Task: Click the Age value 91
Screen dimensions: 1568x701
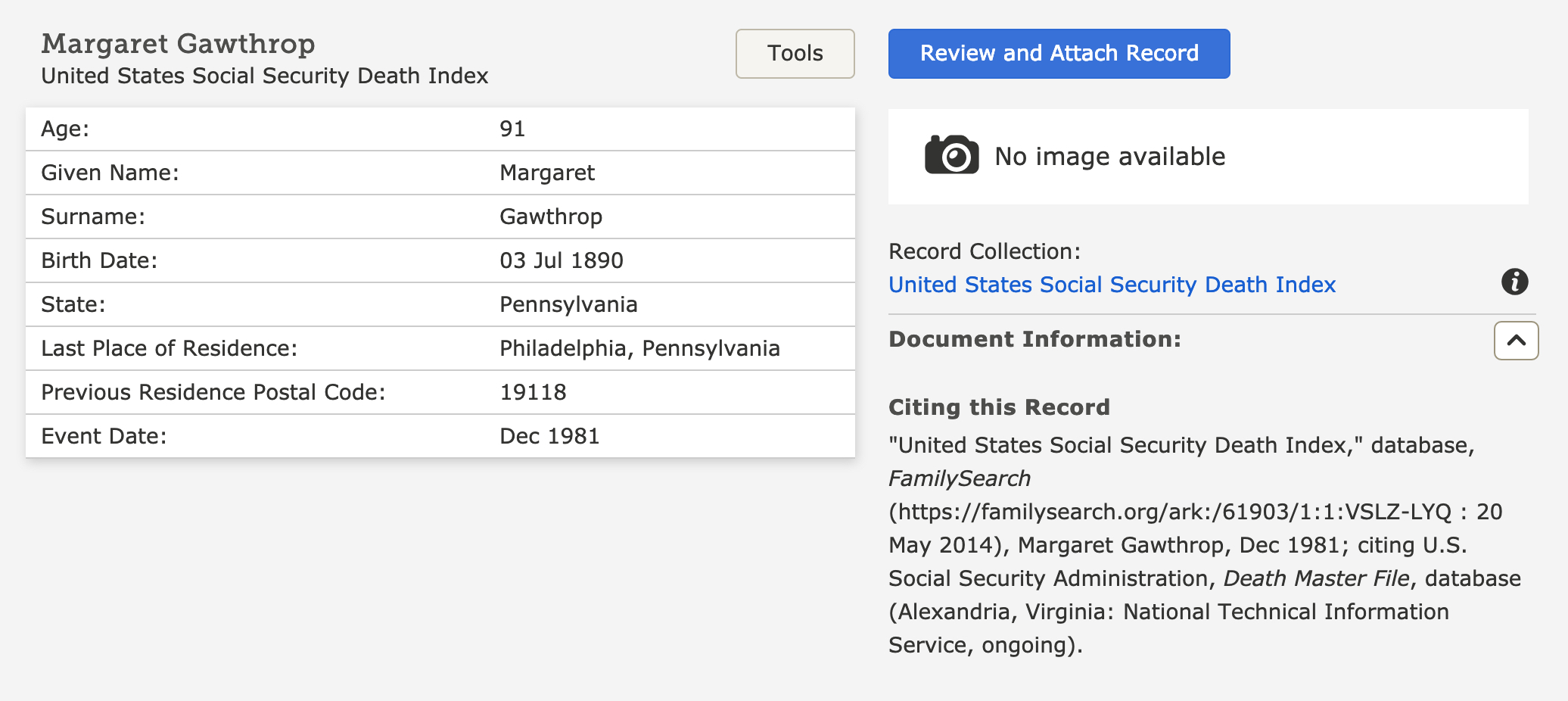Action: (512, 129)
